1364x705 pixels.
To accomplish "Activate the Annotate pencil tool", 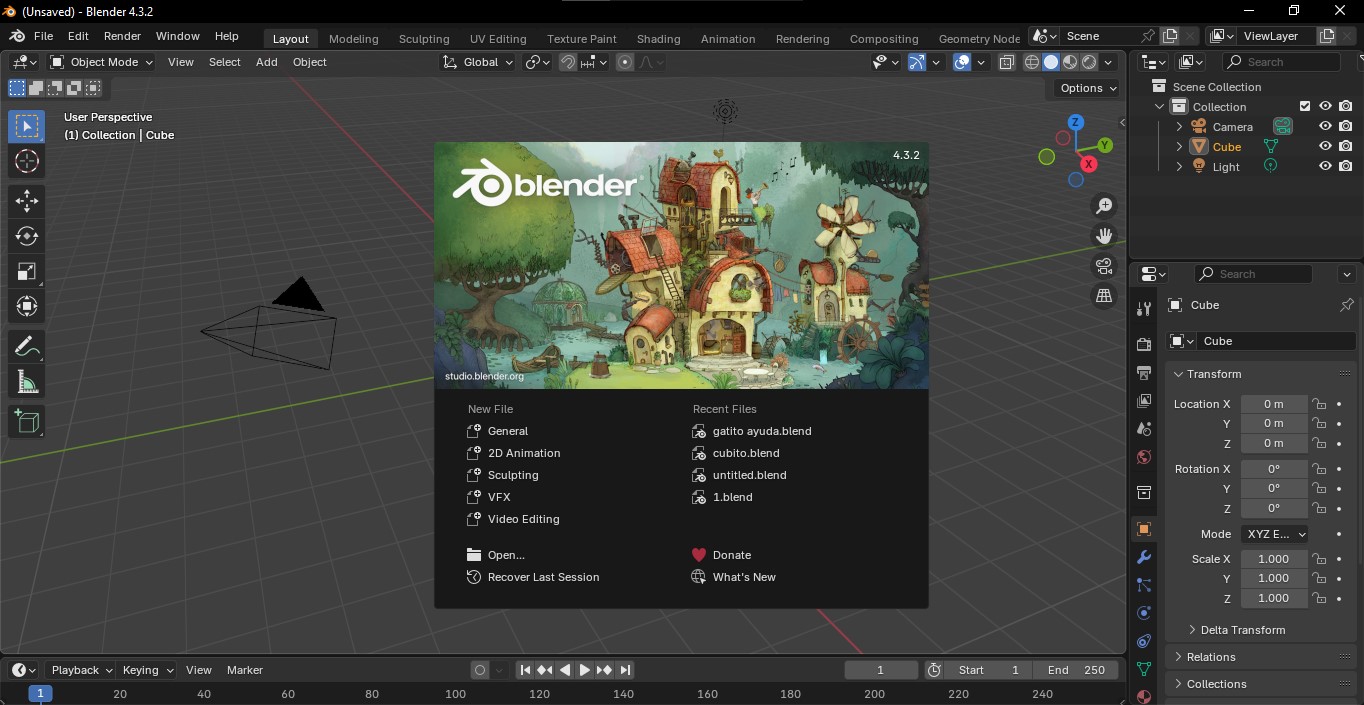I will 27,347.
